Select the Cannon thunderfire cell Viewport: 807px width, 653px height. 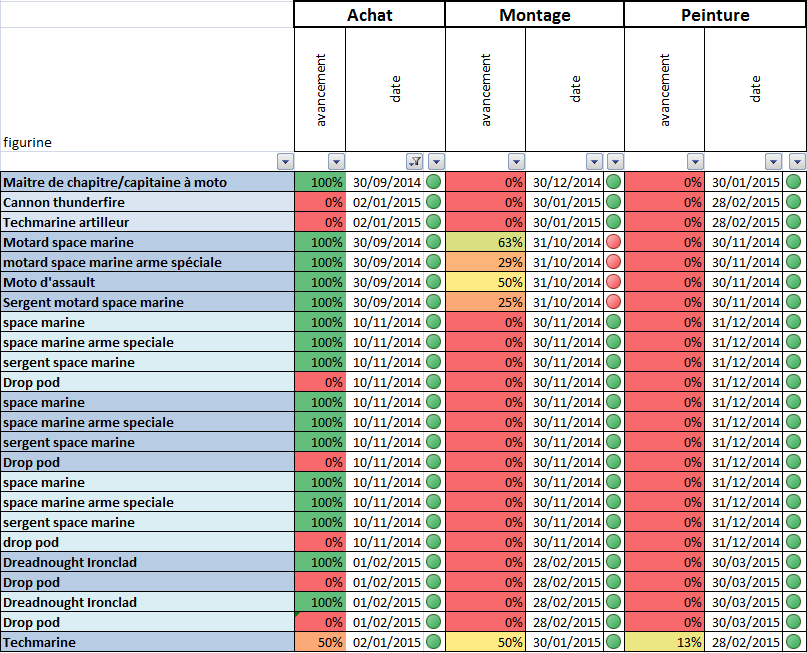coord(147,202)
